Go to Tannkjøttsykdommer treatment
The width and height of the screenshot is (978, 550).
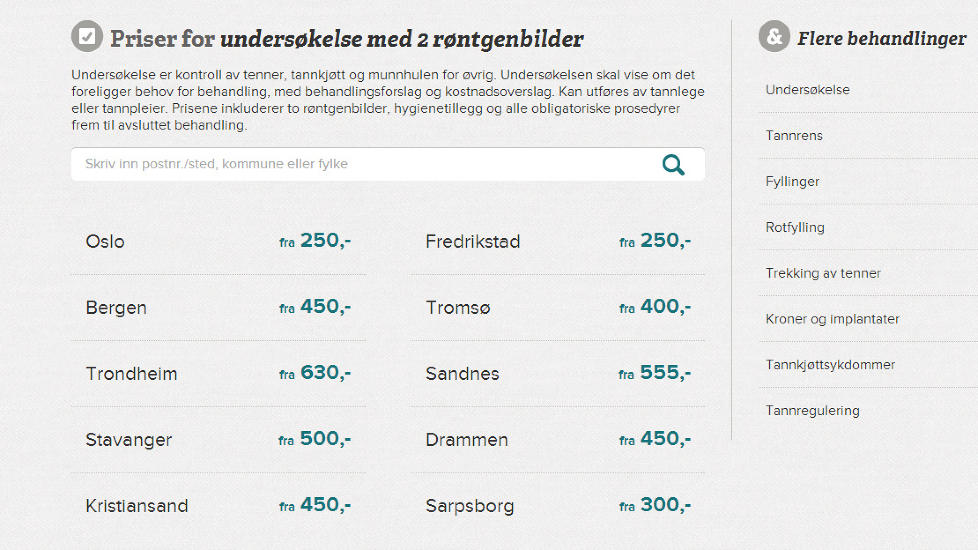click(830, 365)
